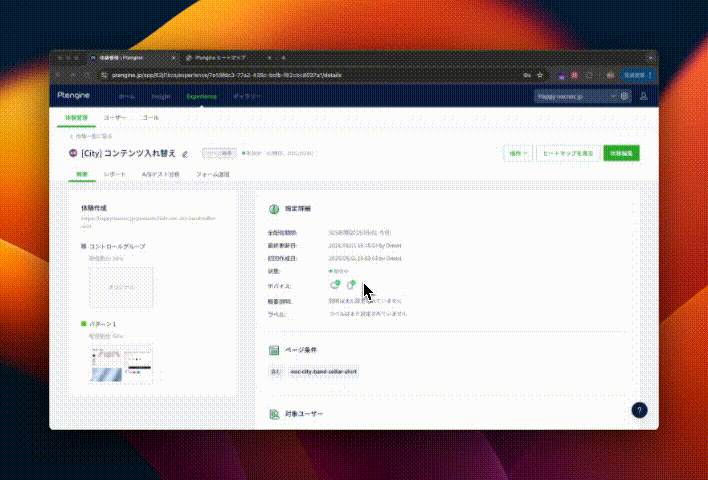Expand the 操作 dropdown button

pos(517,153)
